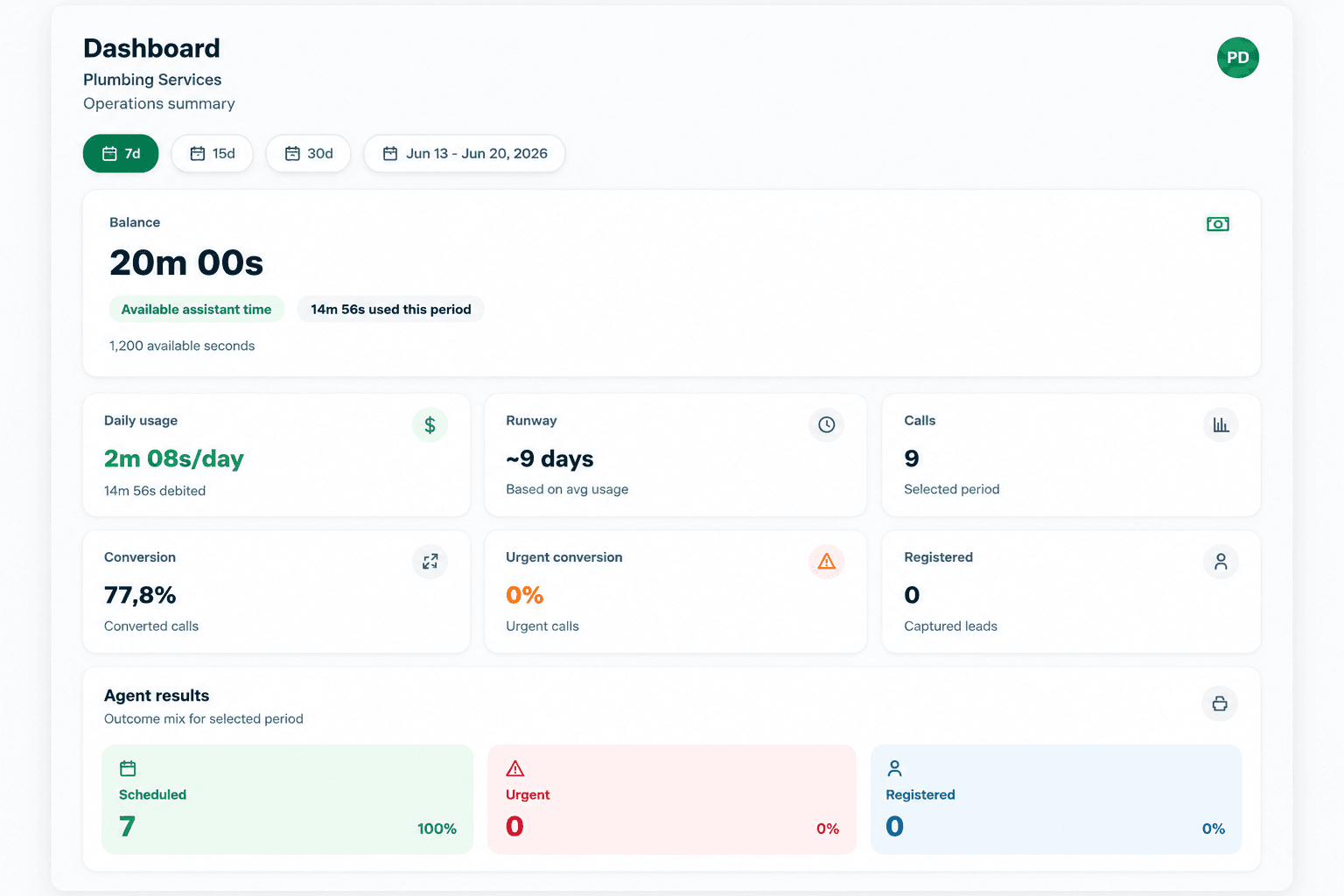Click the Converted calls text
Viewport: 1344px width, 896px height.
coord(151,626)
